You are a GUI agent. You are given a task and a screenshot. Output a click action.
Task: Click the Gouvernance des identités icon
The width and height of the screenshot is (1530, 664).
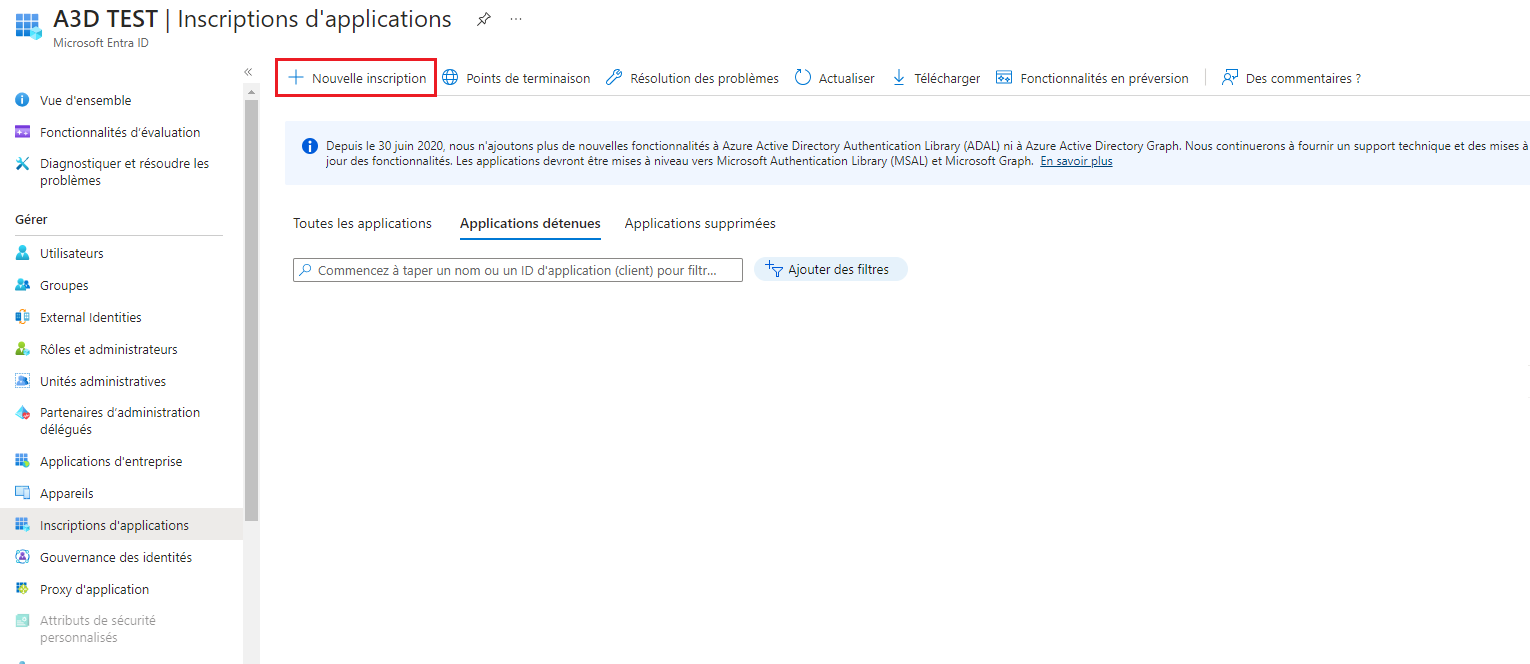(x=22, y=557)
